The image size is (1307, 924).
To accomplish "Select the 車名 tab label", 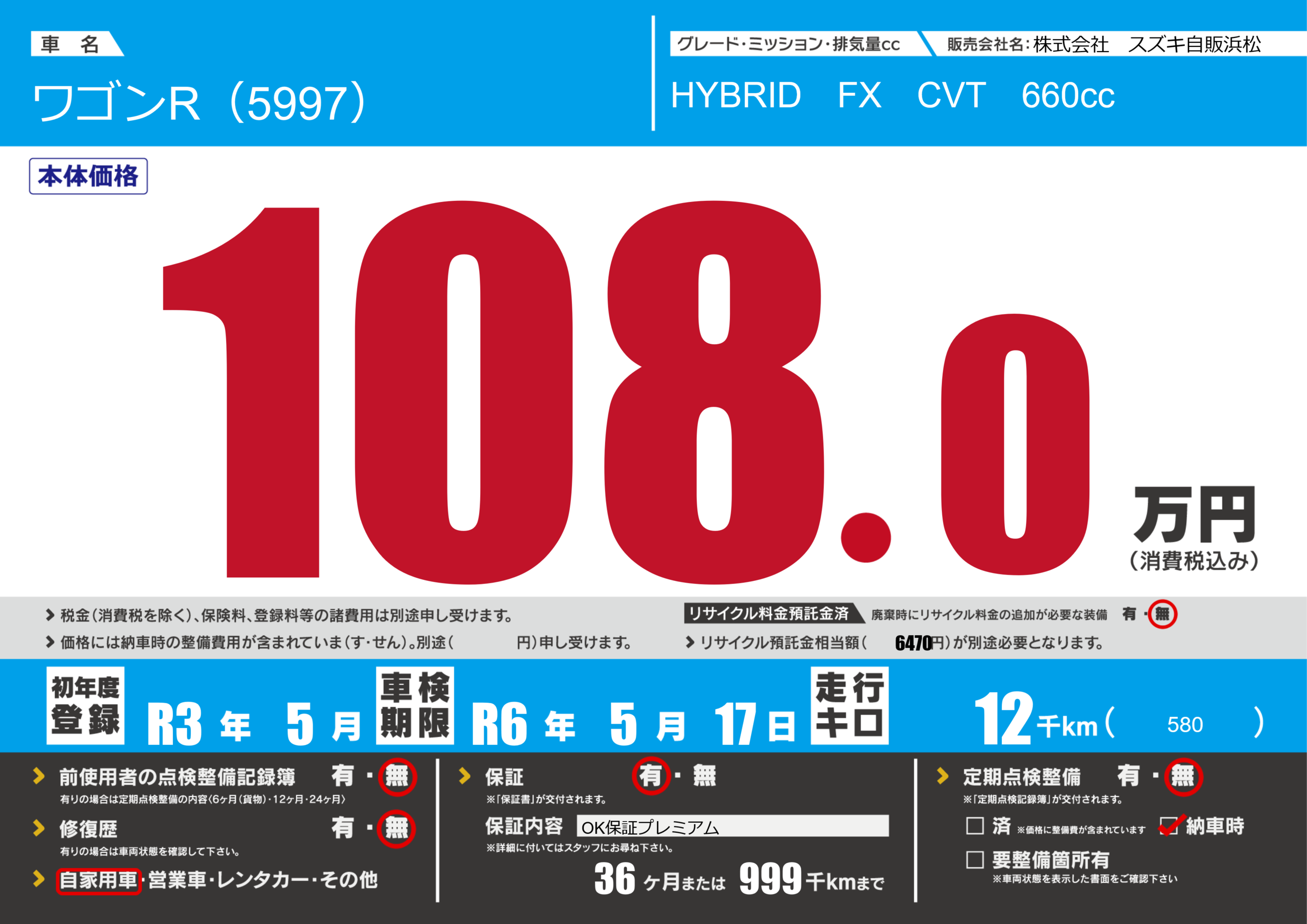I will [x=71, y=44].
